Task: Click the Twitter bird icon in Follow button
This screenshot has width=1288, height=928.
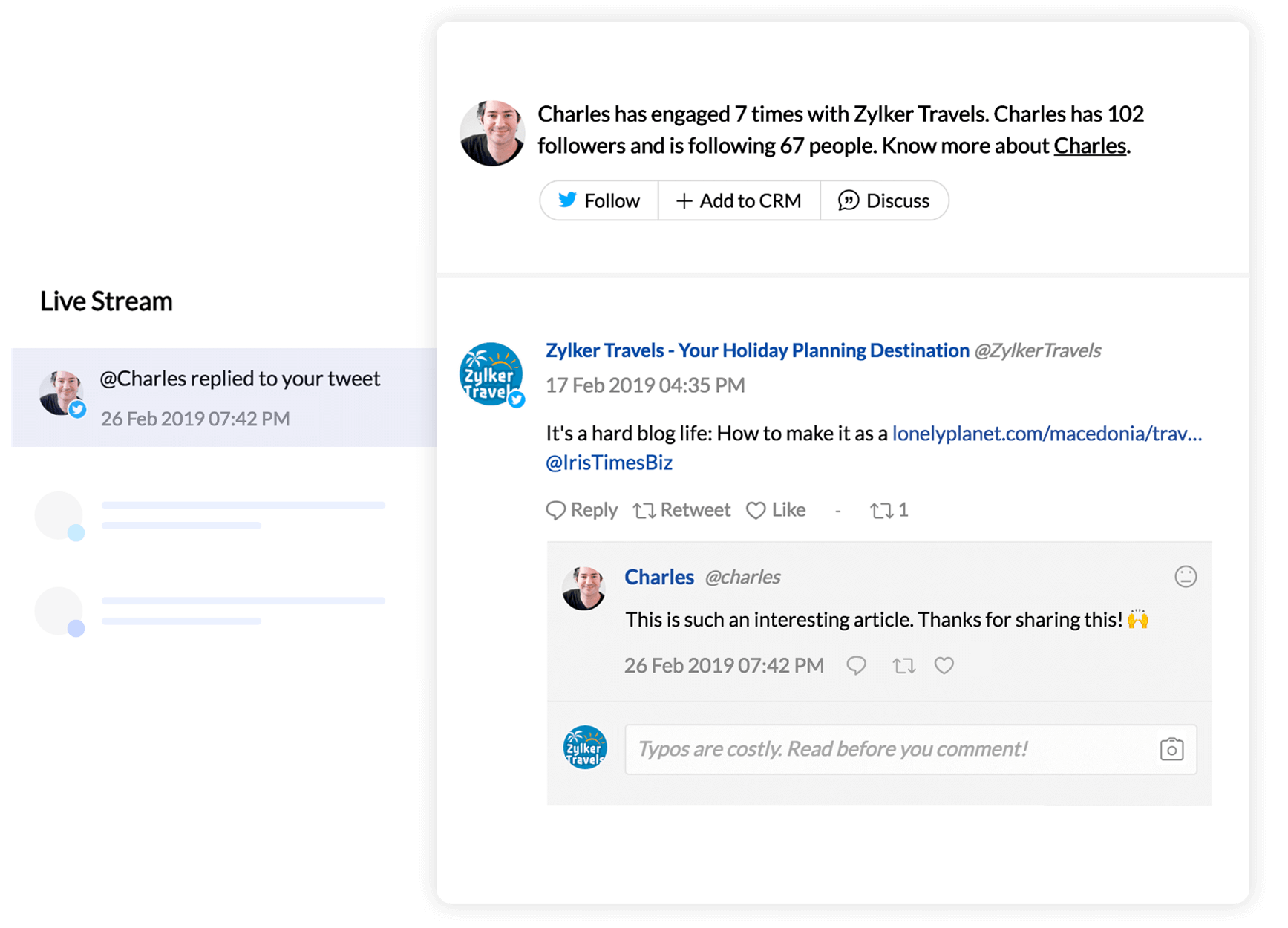Action: 567,200
